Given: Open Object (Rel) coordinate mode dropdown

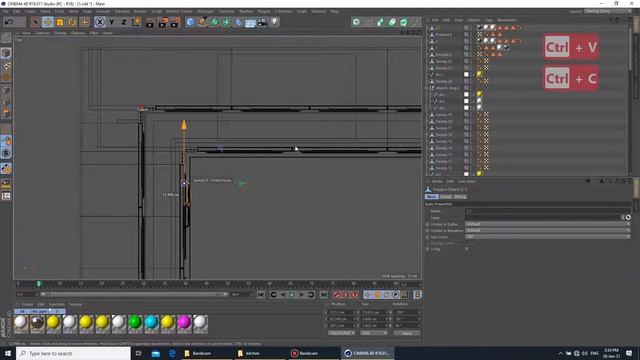Looking at the screenshot, I should [341, 333].
